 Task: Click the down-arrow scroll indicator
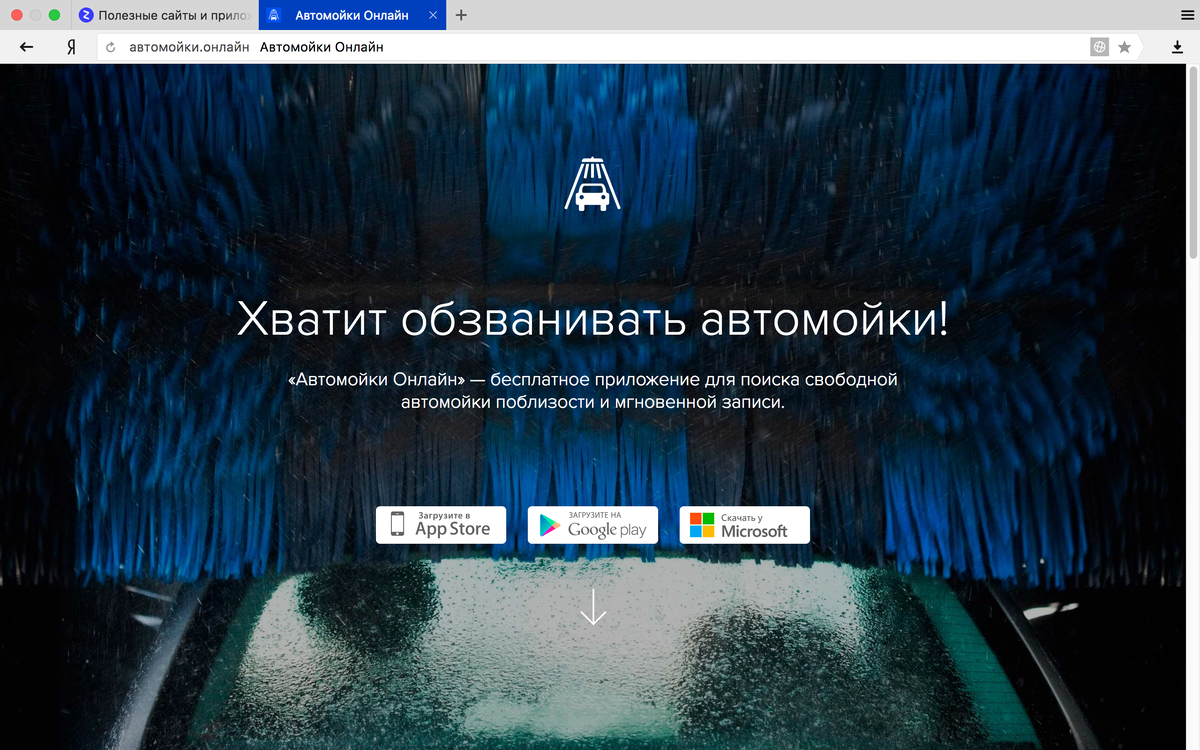[593, 608]
